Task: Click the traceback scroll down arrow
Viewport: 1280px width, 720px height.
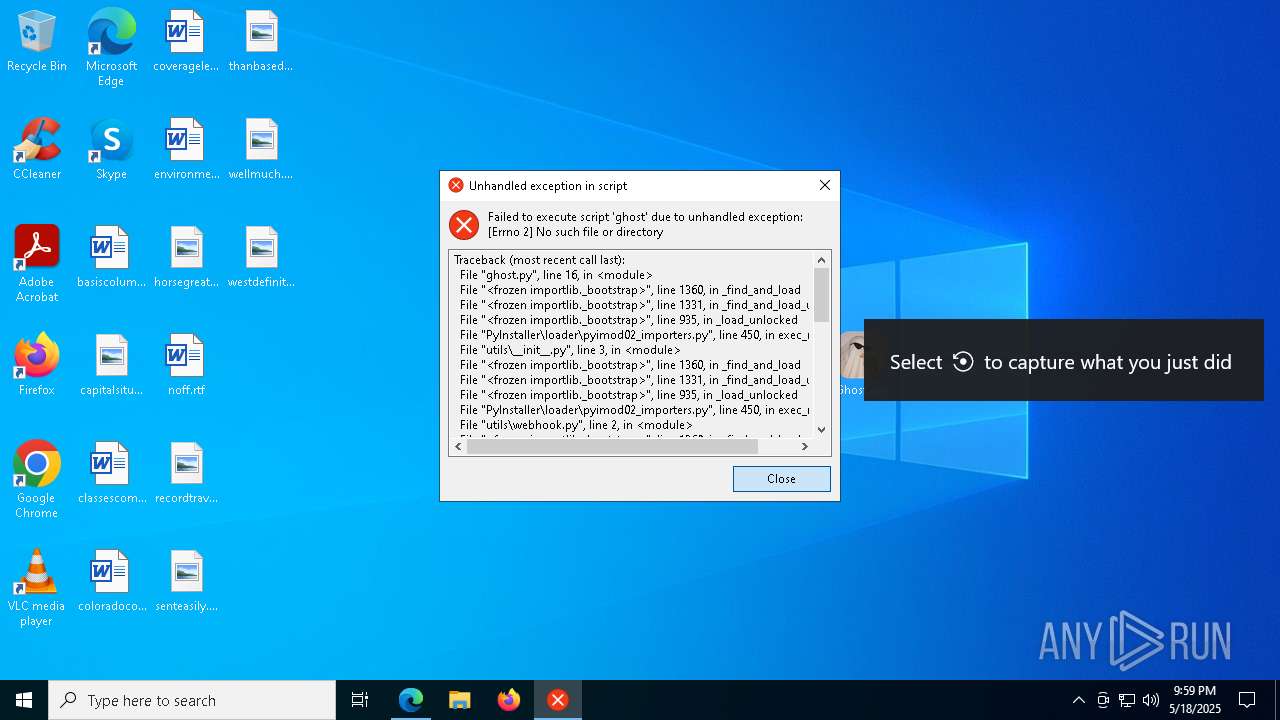Action: tap(822, 429)
